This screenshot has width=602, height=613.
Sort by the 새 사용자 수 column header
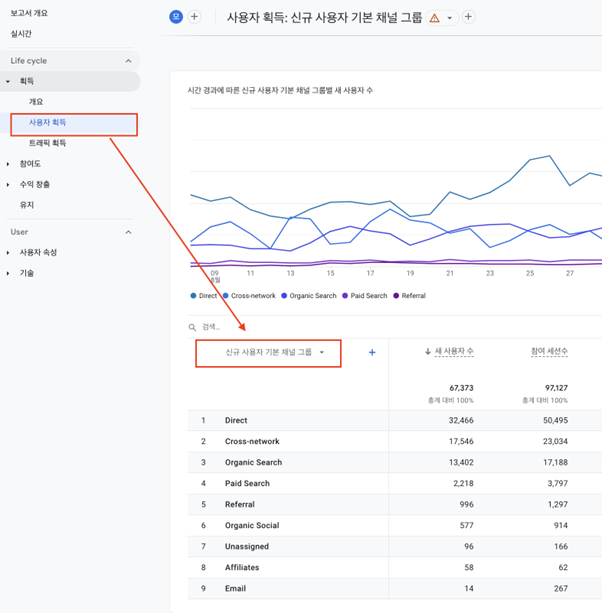tap(454, 351)
